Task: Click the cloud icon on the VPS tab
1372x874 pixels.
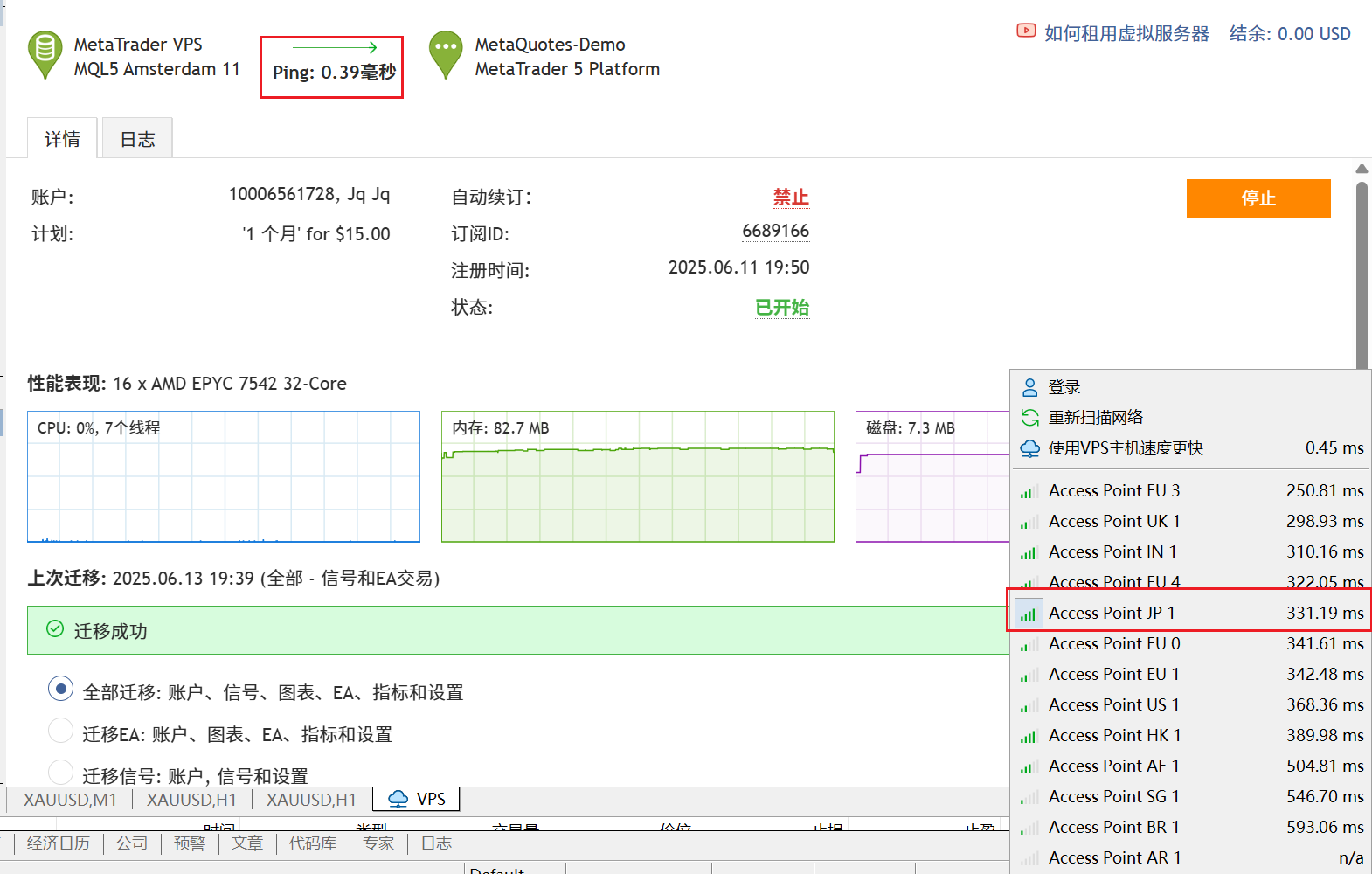Action: click(x=398, y=799)
